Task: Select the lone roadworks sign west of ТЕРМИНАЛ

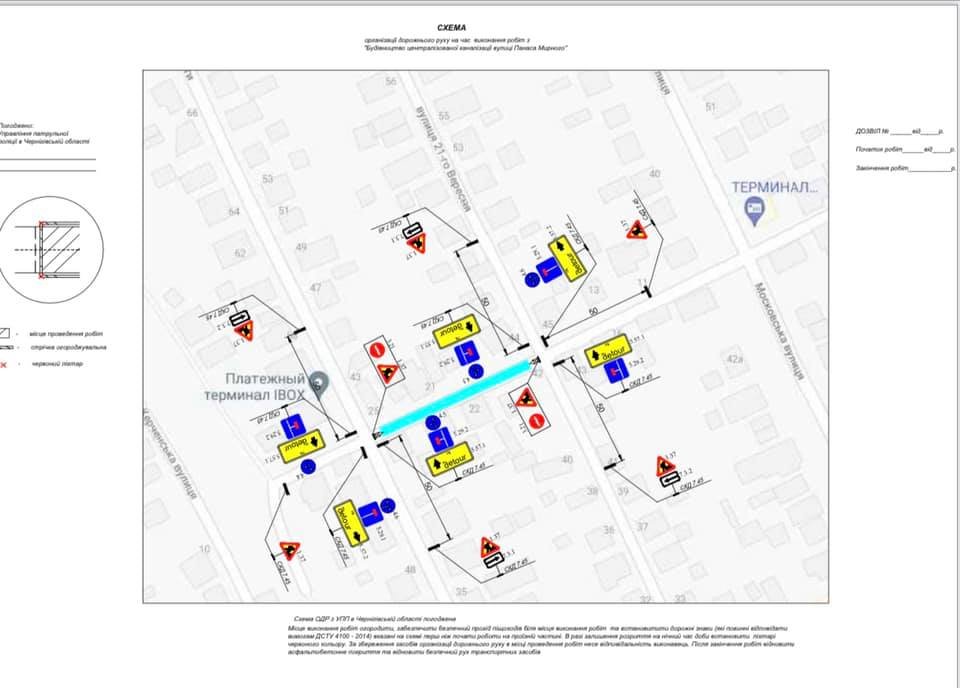Action: (x=634, y=230)
